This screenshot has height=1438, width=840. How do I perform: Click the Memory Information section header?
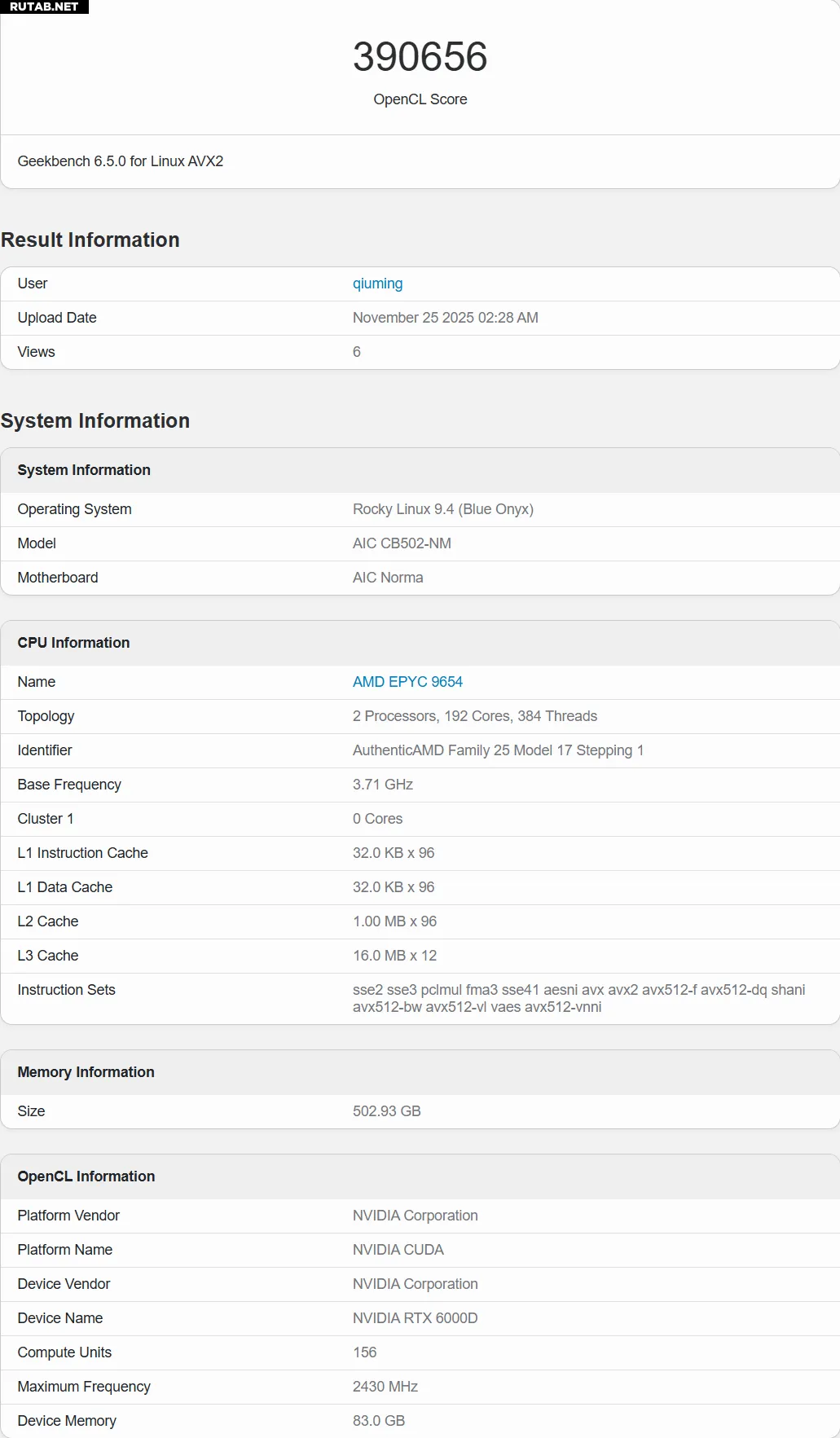[x=86, y=1072]
